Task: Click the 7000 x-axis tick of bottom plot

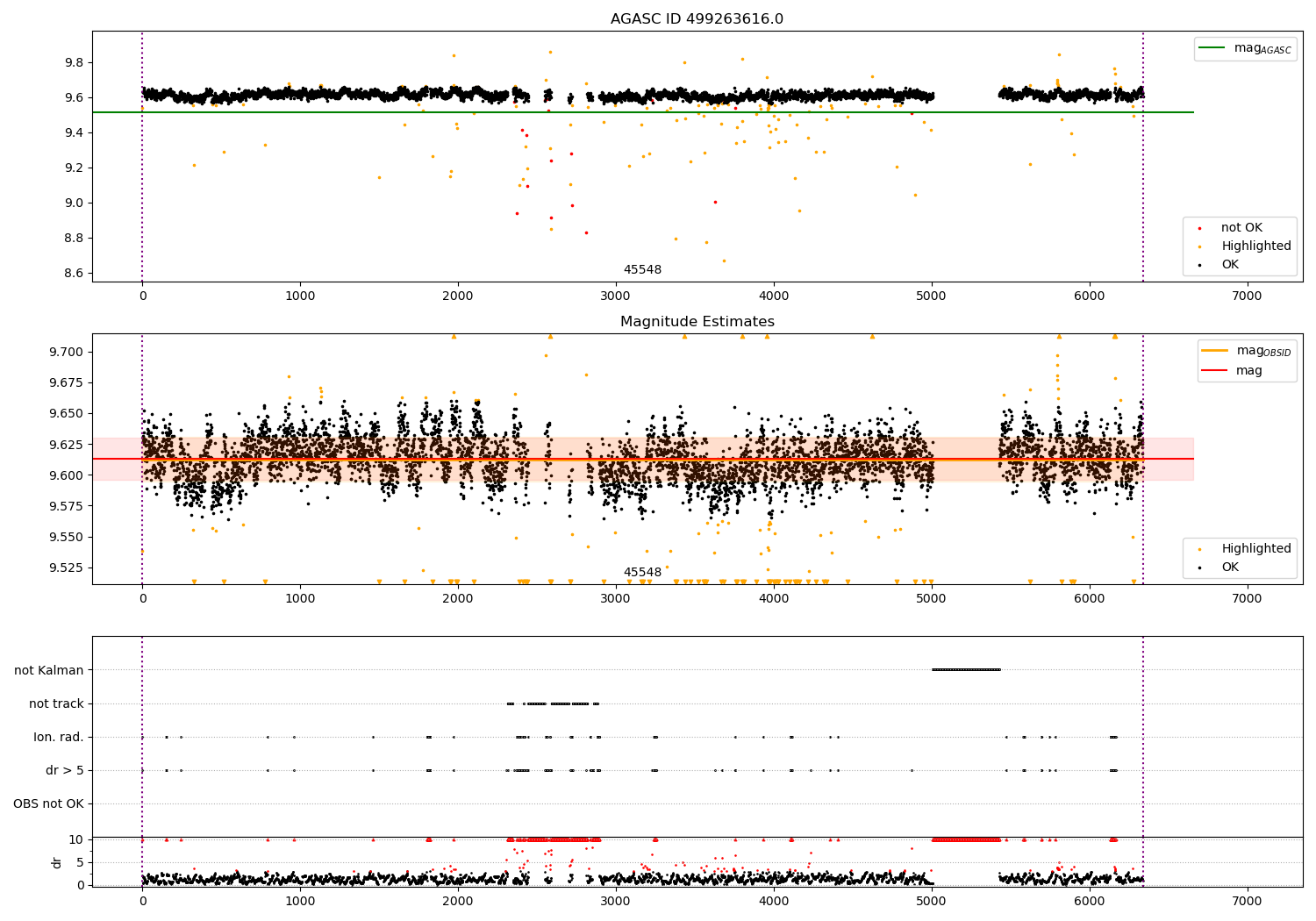Action: click(1247, 901)
